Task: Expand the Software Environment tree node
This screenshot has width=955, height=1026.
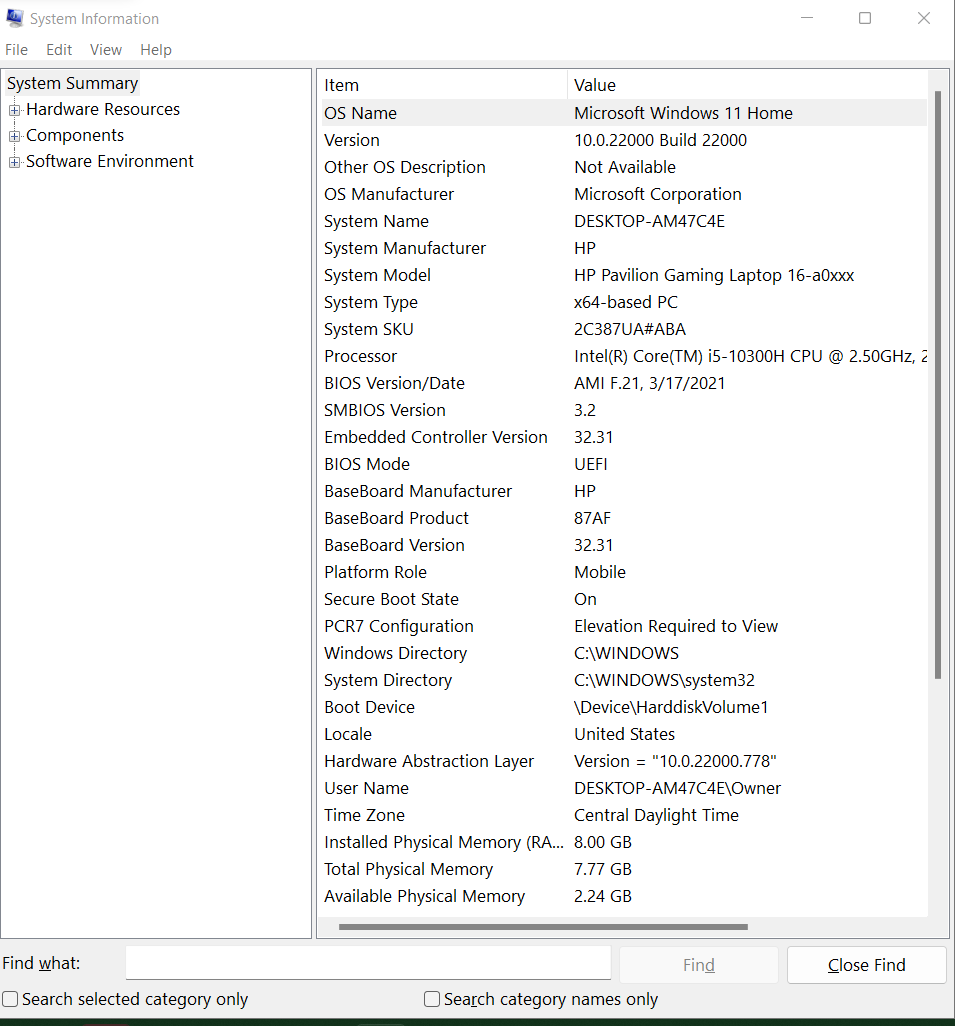Action: click(14, 161)
